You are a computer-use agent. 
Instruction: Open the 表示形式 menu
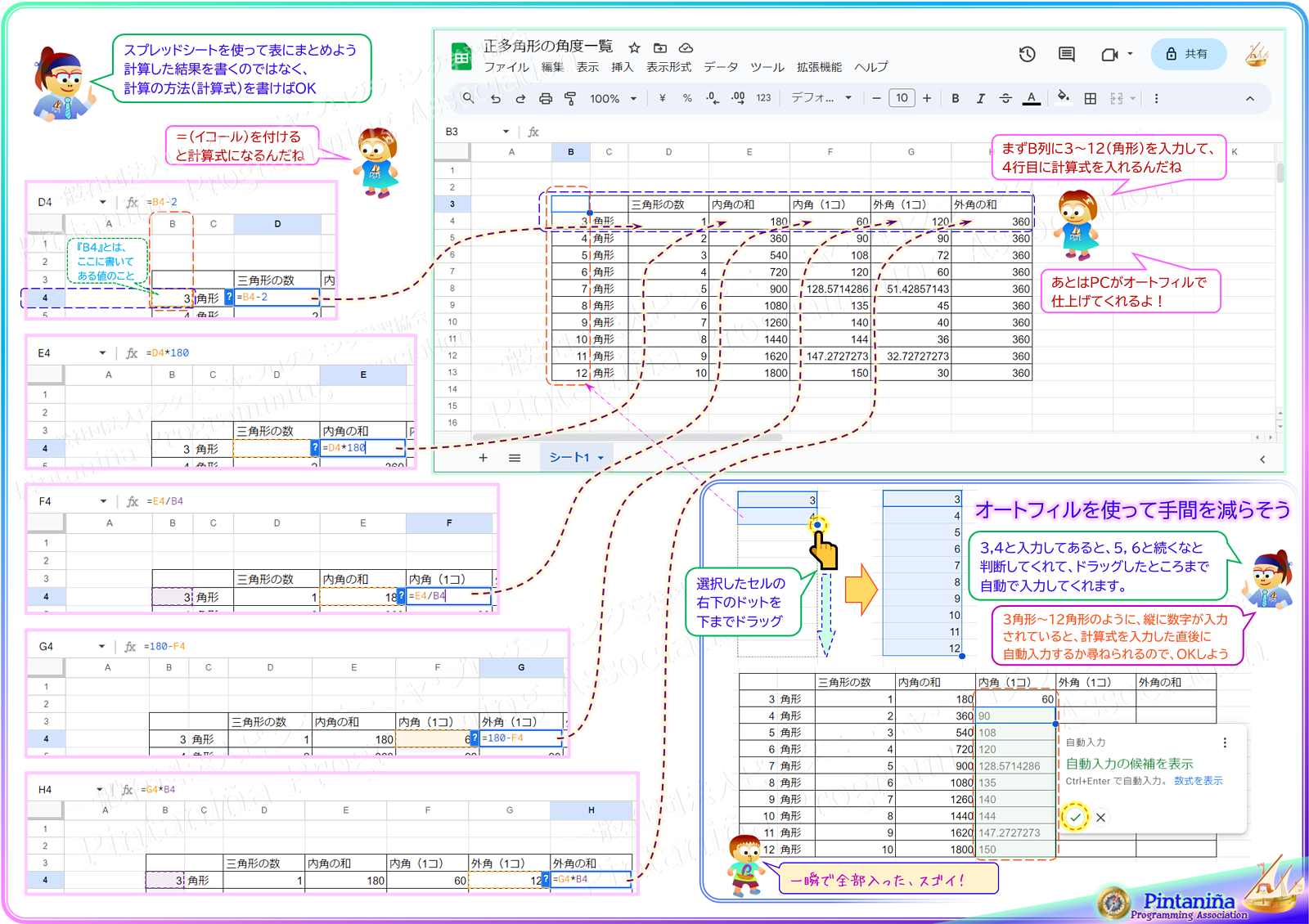point(668,67)
